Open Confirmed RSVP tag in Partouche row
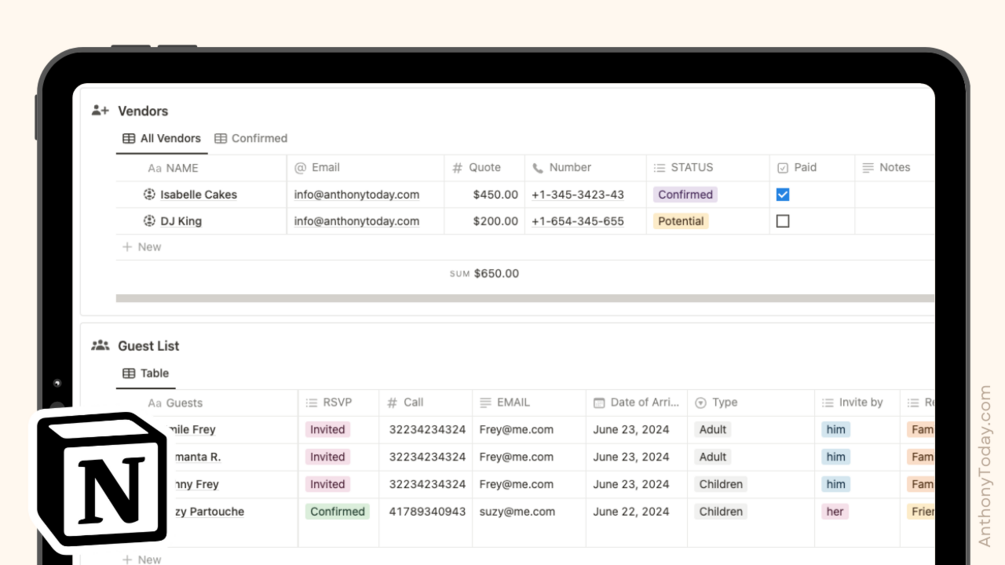Screen dimensions: 1005x565 pos(337,511)
